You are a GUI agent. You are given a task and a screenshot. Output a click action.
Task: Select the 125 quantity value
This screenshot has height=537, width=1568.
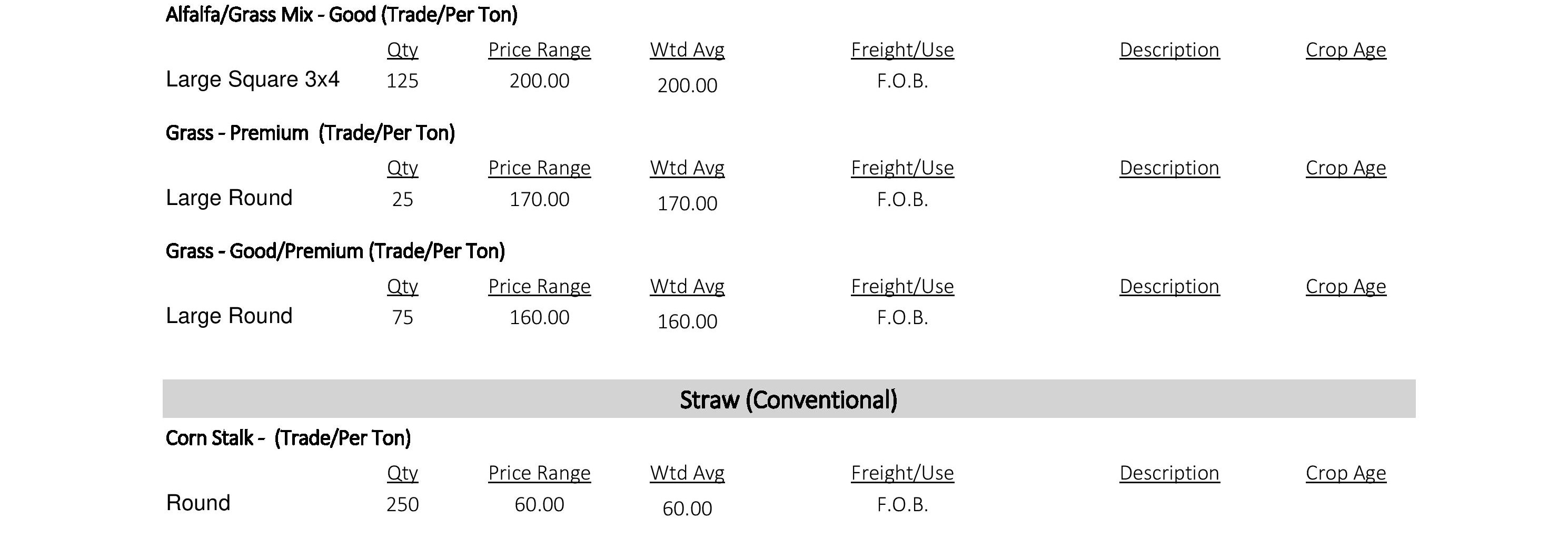(402, 81)
